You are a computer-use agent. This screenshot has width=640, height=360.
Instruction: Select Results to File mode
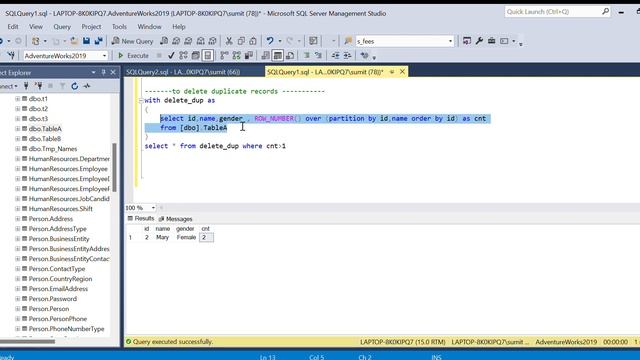pos(290,56)
